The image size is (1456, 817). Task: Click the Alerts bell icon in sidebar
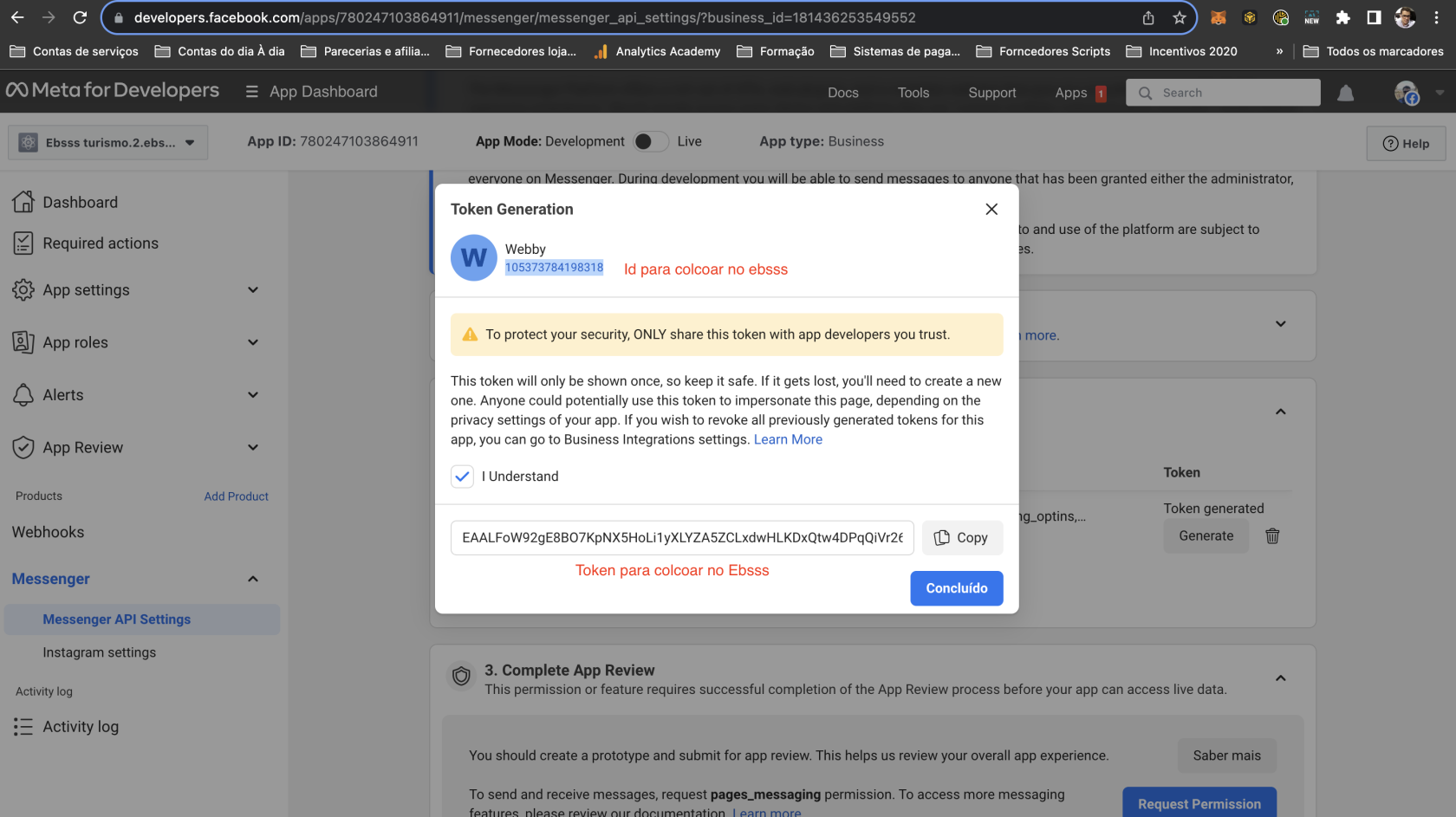click(23, 395)
